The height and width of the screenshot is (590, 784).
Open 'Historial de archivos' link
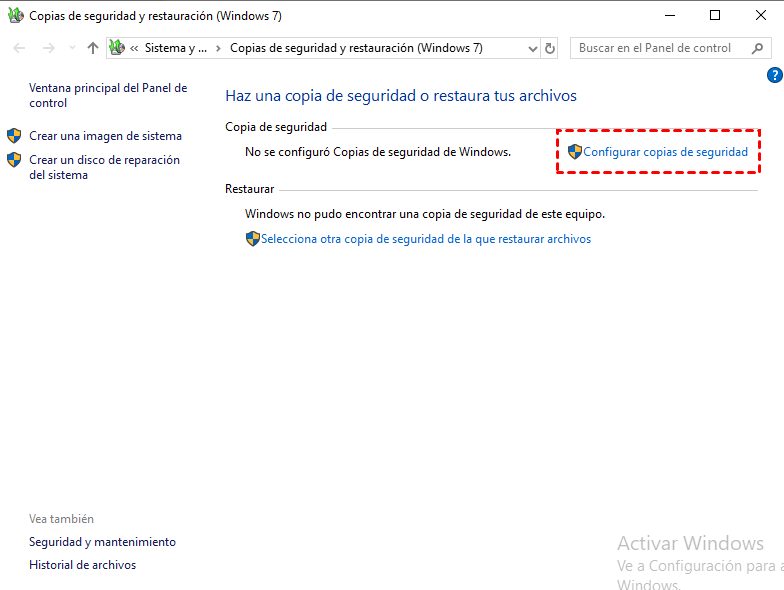coord(82,565)
